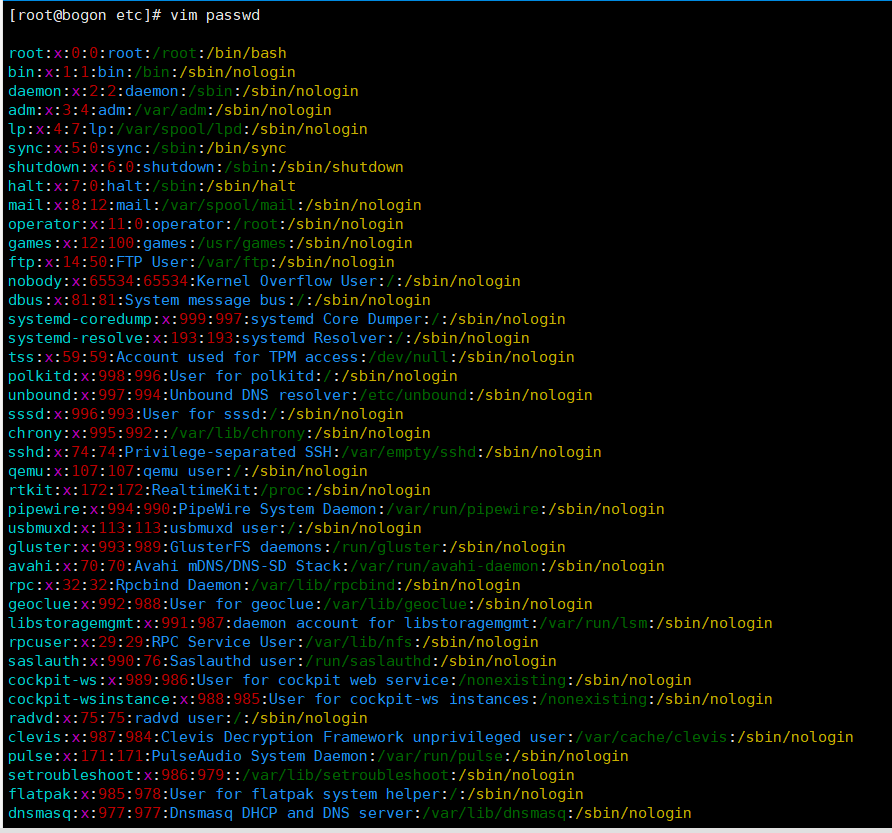
Task: Click the 'usbmuxd user' line
Action: point(215,529)
